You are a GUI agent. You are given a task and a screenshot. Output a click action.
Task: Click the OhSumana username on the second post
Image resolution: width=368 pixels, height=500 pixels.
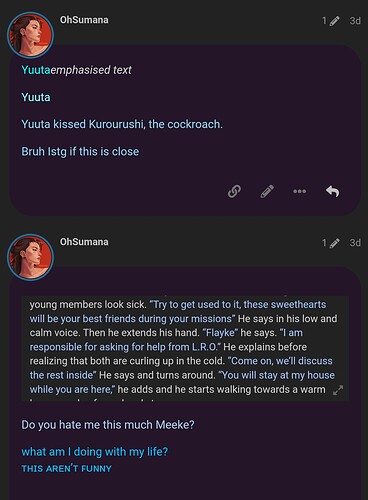[x=84, y=242]
